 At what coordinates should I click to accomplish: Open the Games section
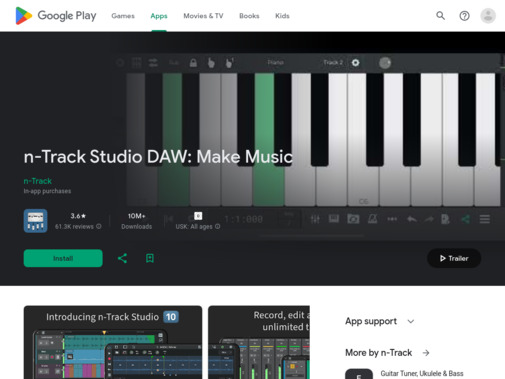[123, 16]
